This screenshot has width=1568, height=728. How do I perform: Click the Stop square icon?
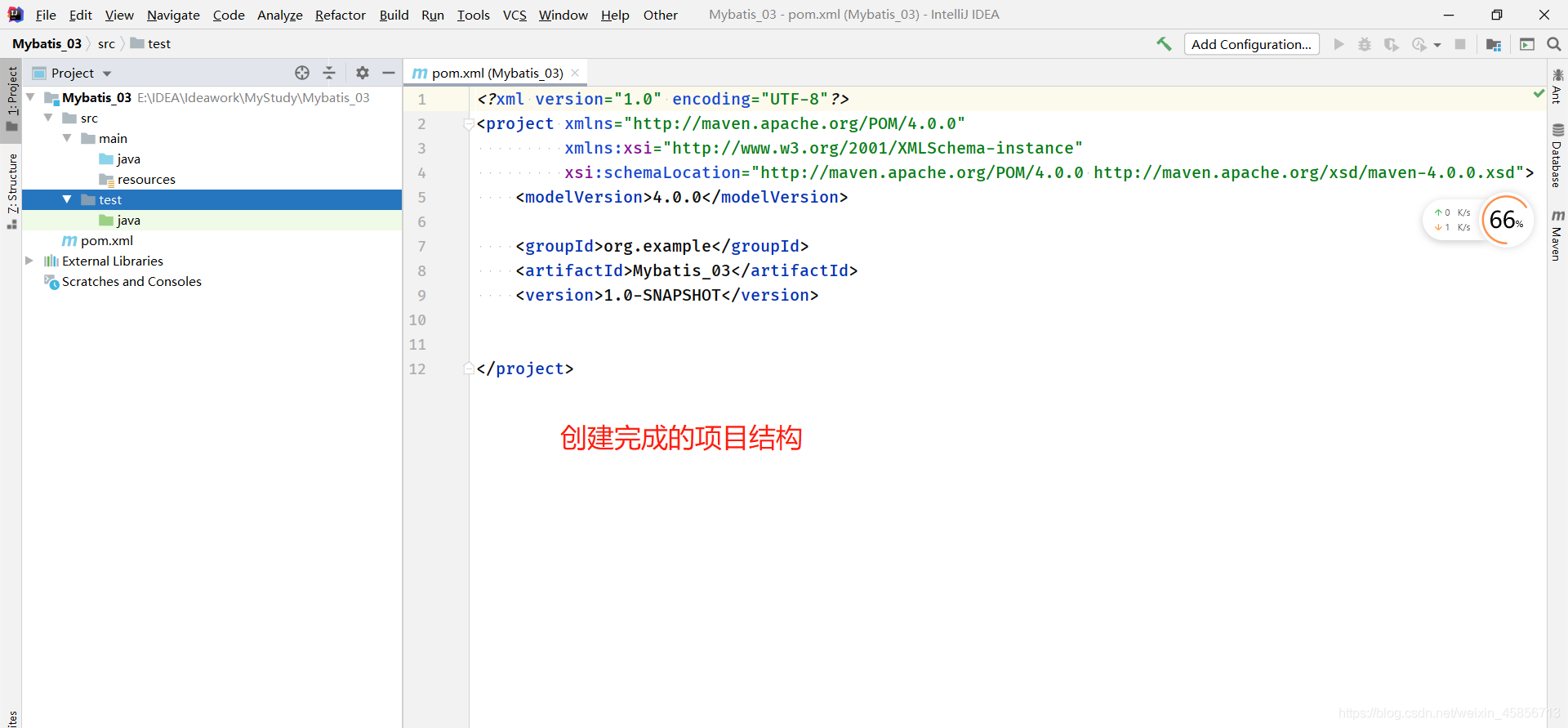click(x=1460, y=44)
